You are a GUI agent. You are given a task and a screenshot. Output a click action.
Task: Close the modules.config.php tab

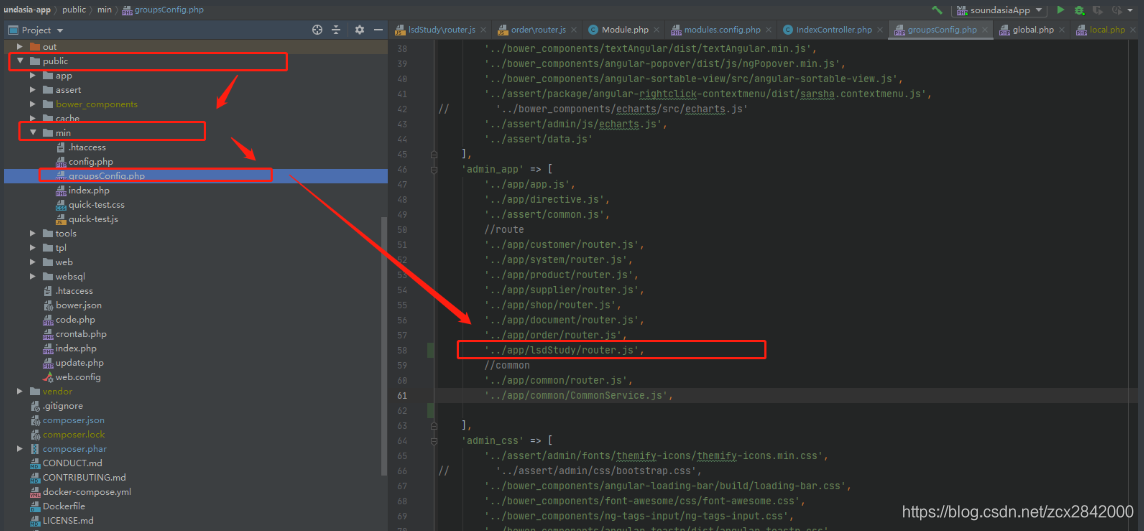pos(768,30)
